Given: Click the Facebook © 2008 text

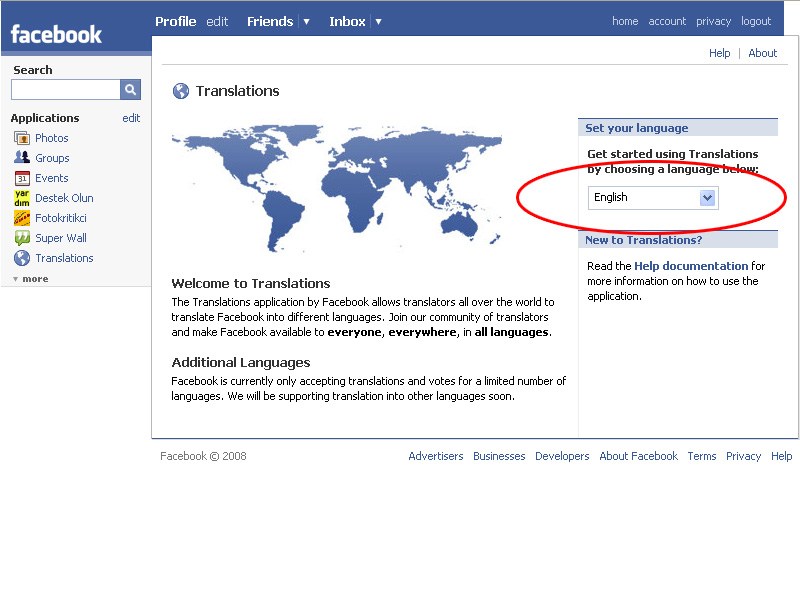Looking at the screenshot, I should pyautogui.click(x=203, y=456).
